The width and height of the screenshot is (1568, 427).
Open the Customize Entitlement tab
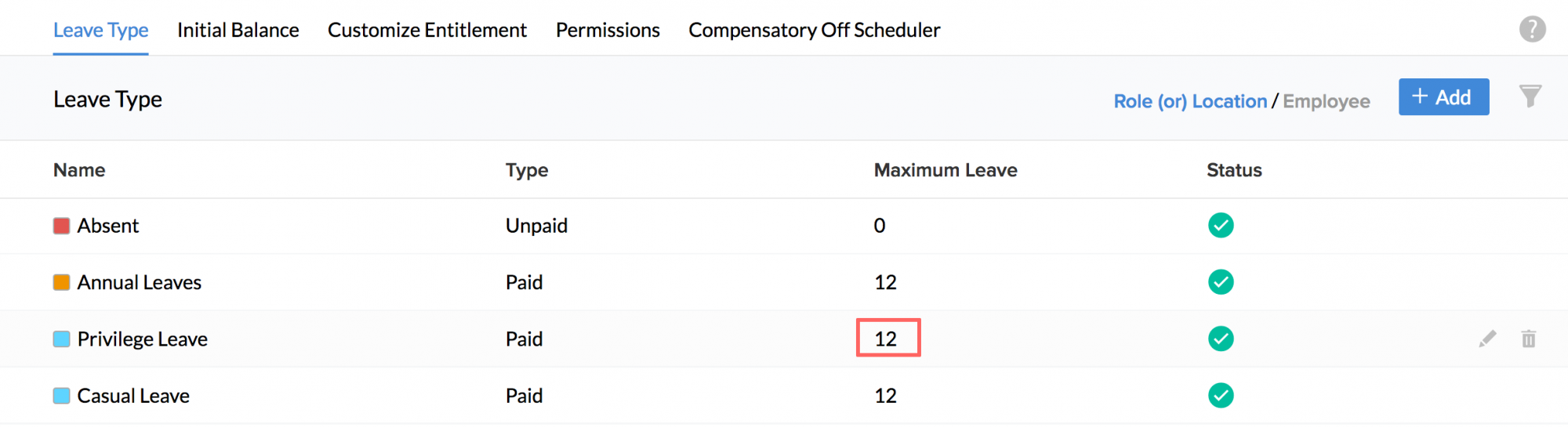tap(427, 30)
